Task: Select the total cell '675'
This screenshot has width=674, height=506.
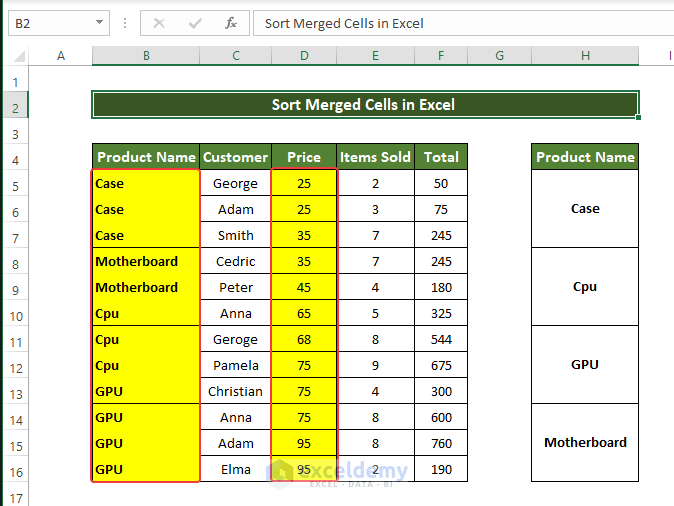Action: pos(441,365)
